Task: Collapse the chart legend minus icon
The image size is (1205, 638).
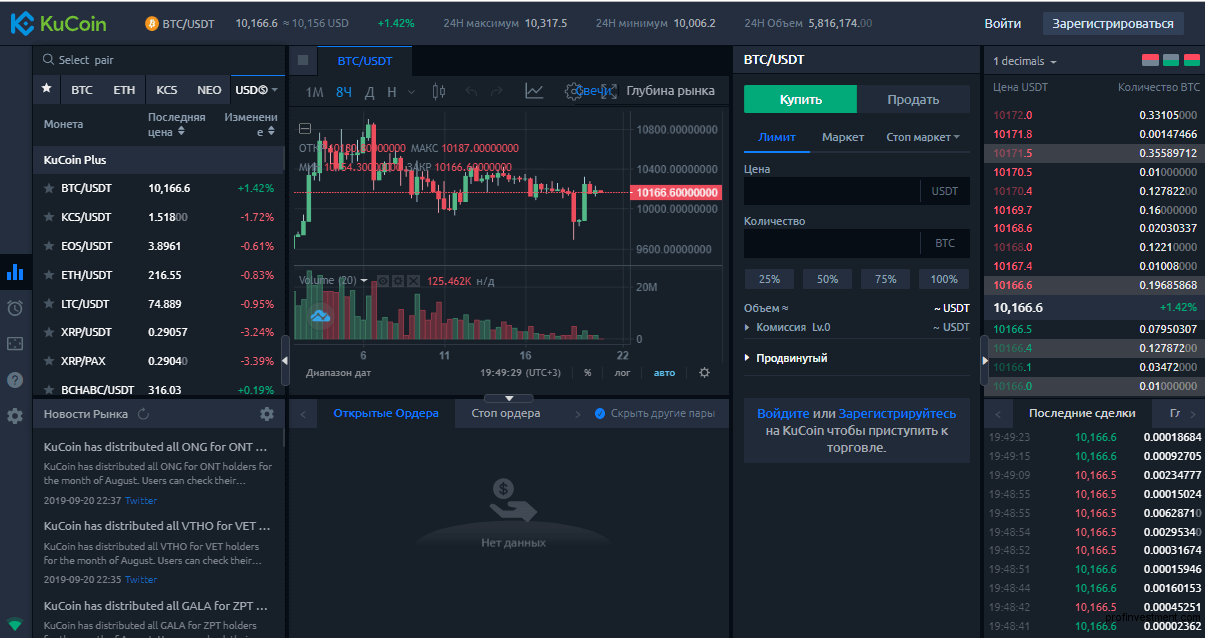Action: (305, 128)
